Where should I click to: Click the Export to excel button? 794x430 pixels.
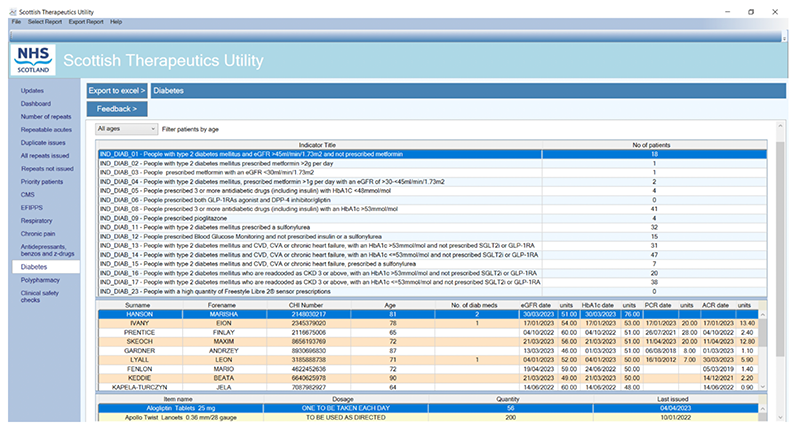coord(117,90)
